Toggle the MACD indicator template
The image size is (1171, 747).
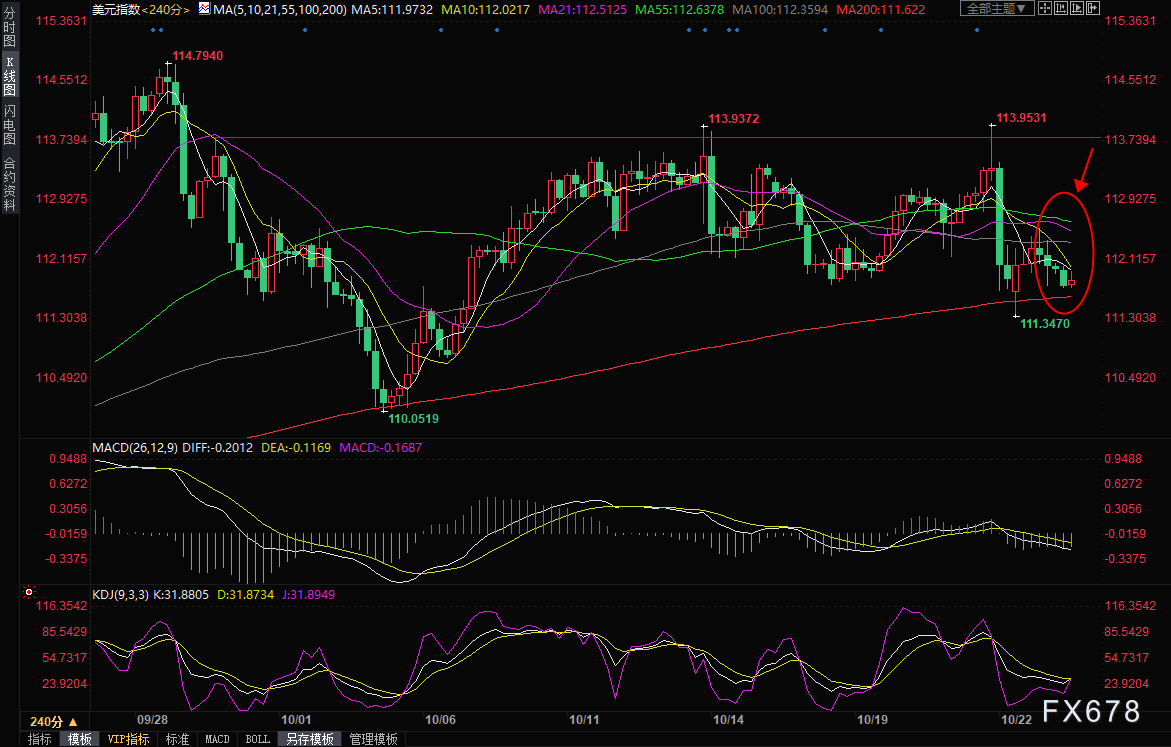[x=217, y=739]
